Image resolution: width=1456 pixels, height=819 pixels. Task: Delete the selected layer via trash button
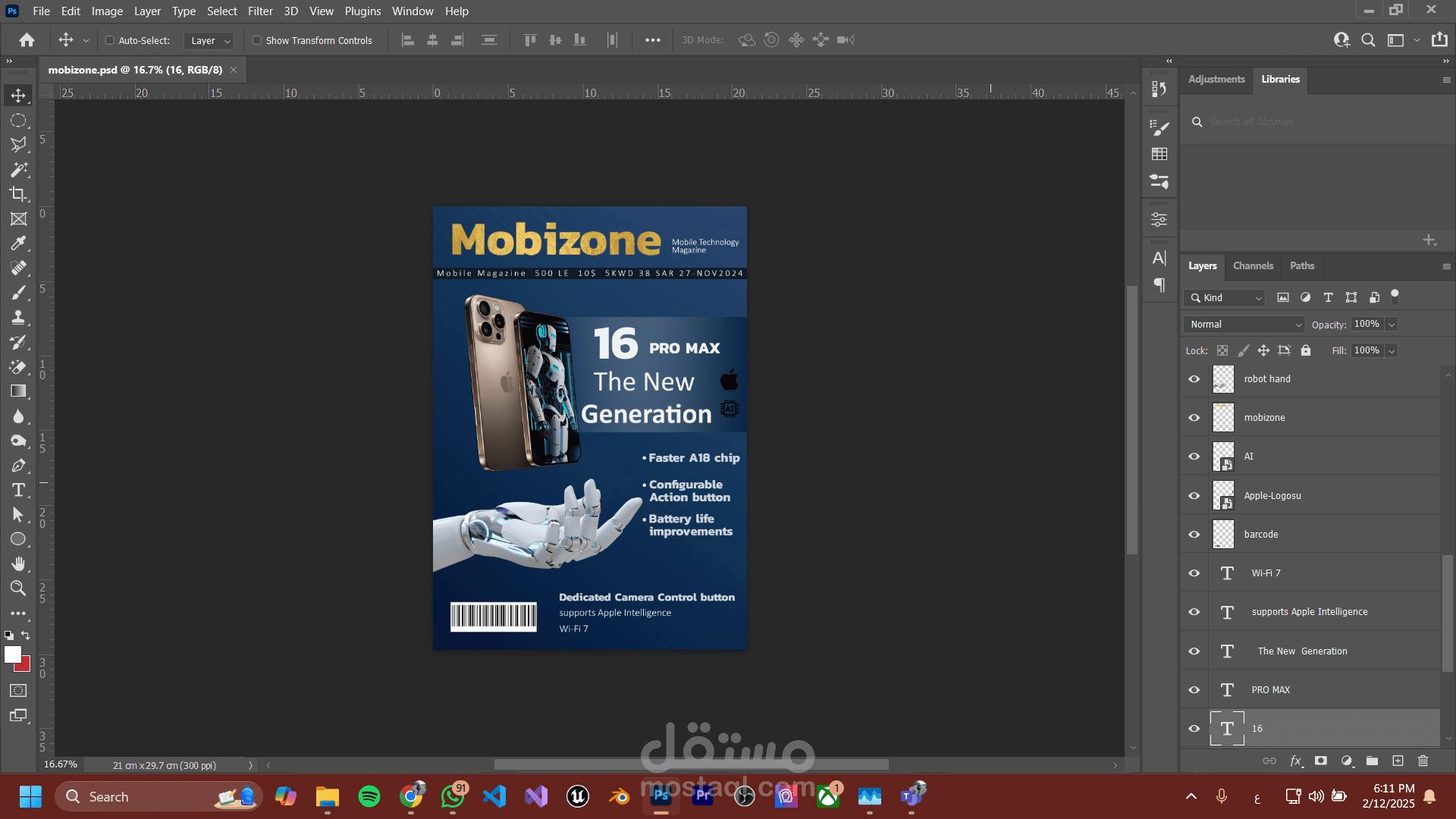click(1424, 761)
